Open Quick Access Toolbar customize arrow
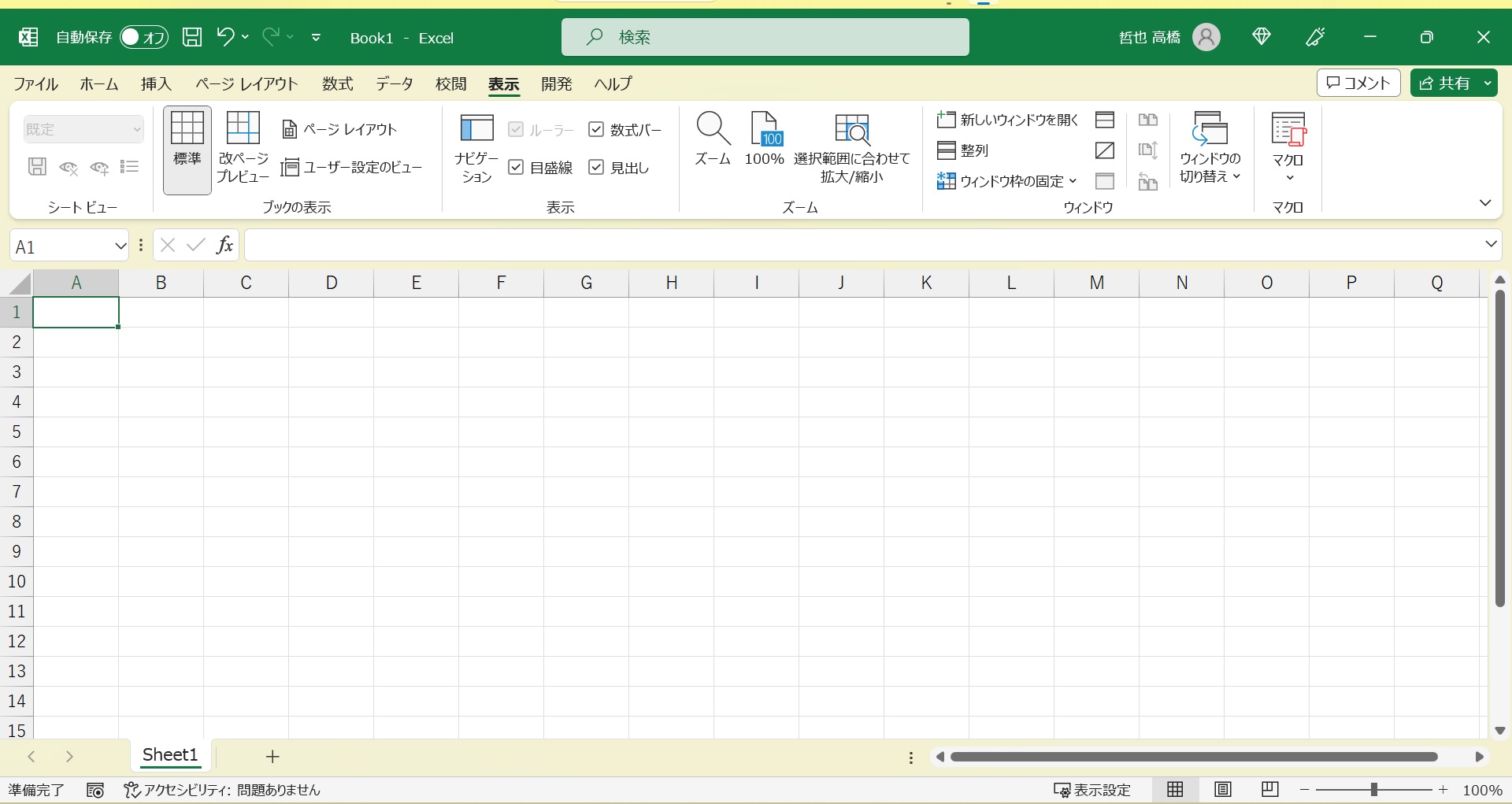This screenshot has height=804, width=1512. (x=316, y=37)
